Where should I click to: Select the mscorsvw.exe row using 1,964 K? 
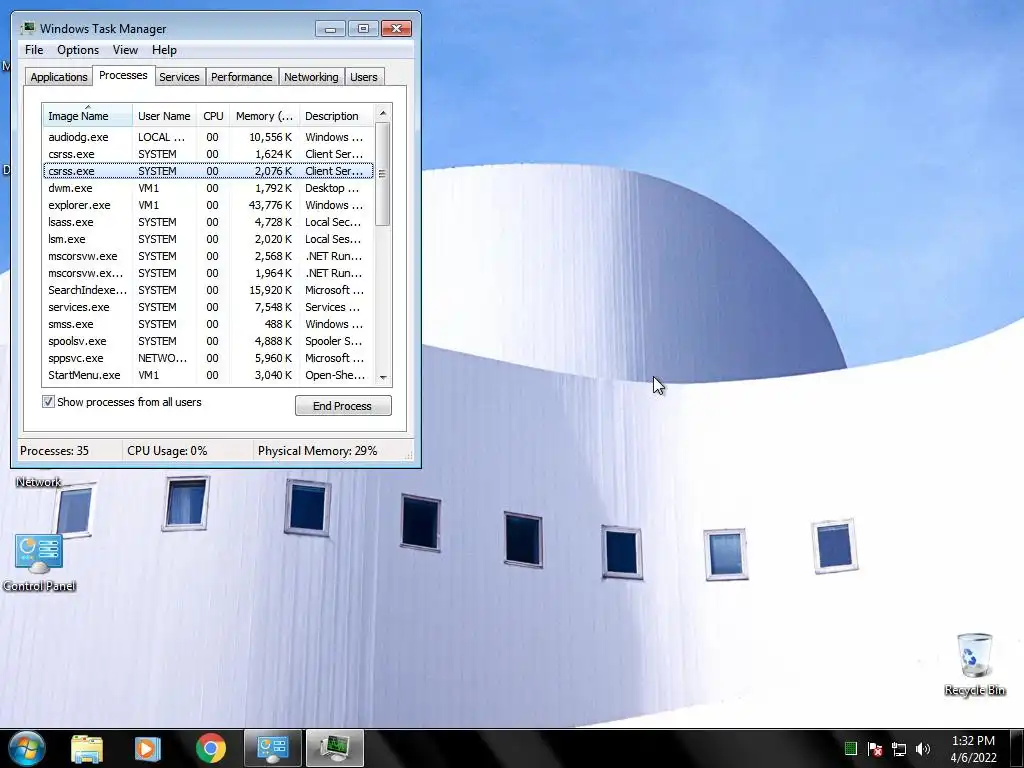point(208,273)
